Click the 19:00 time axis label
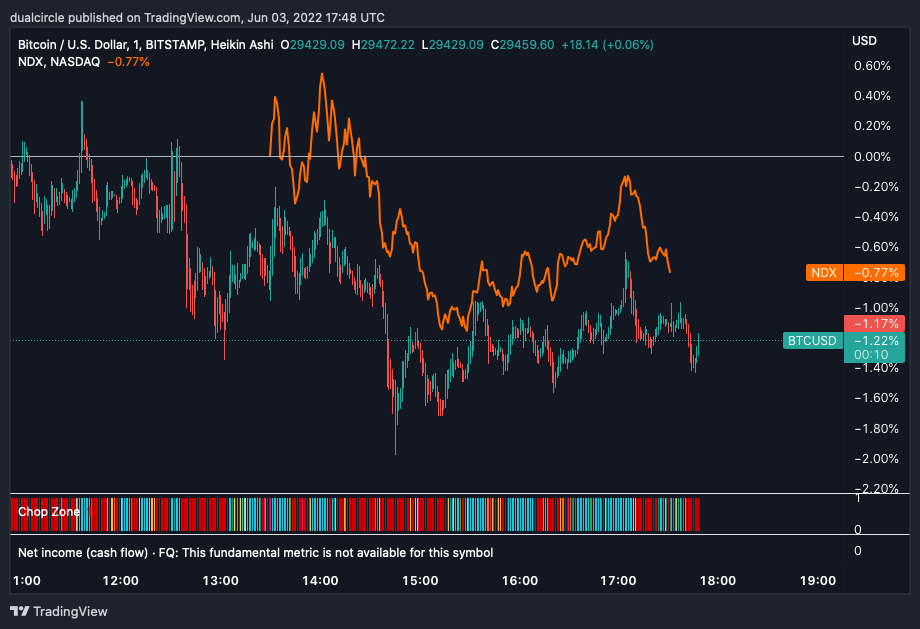 (x=818, y=581)
